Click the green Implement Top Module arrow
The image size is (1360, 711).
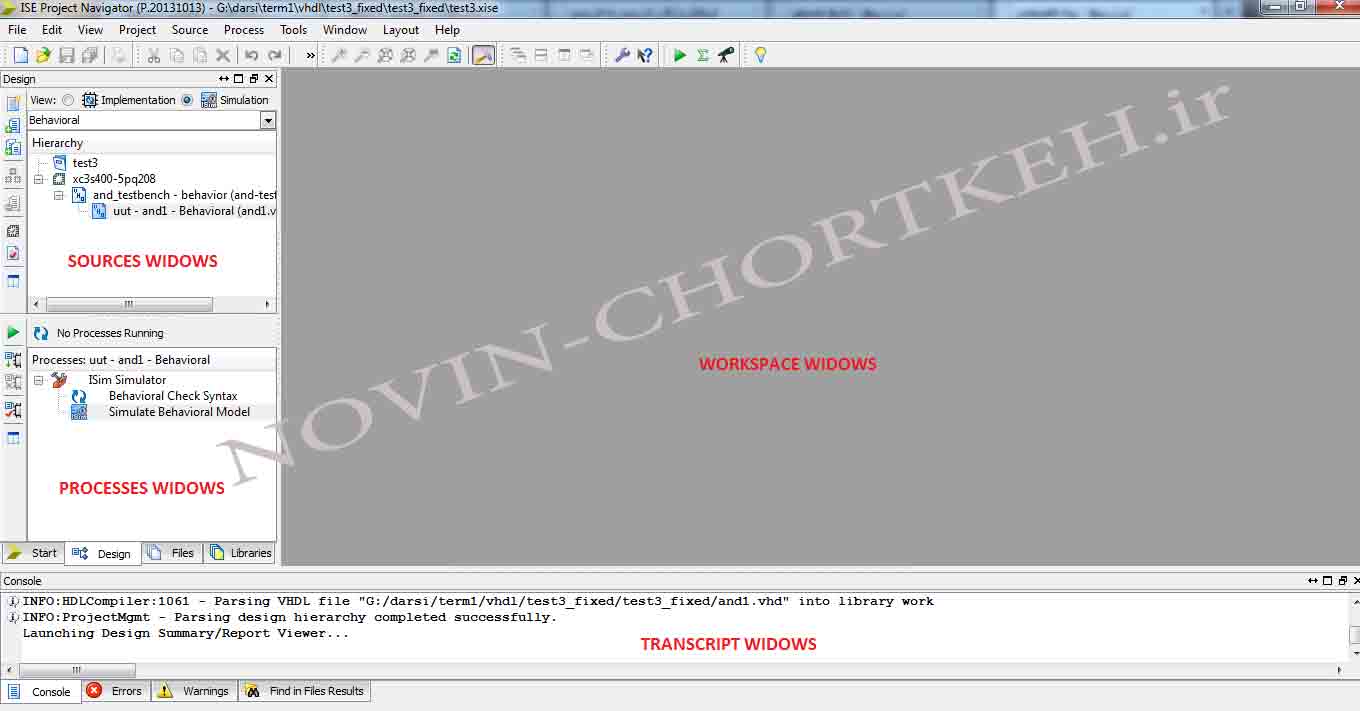(680, 55)
